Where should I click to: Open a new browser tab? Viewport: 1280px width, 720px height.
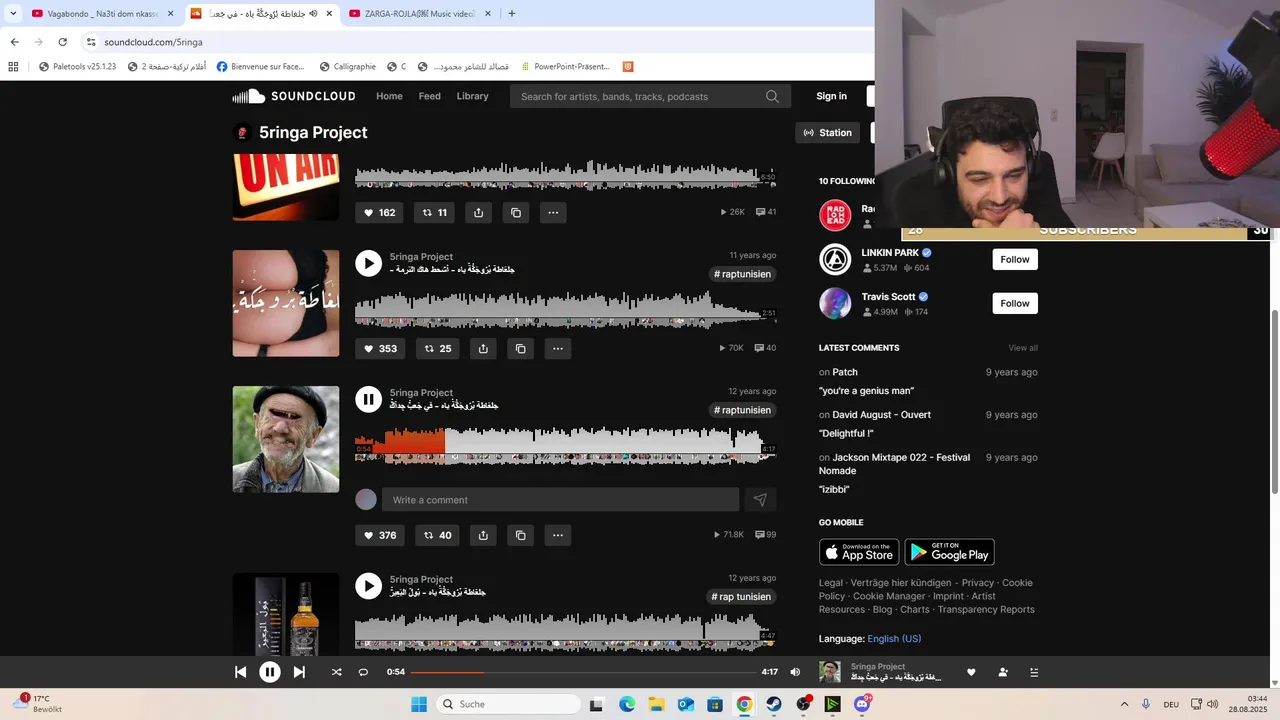(512, 14)
